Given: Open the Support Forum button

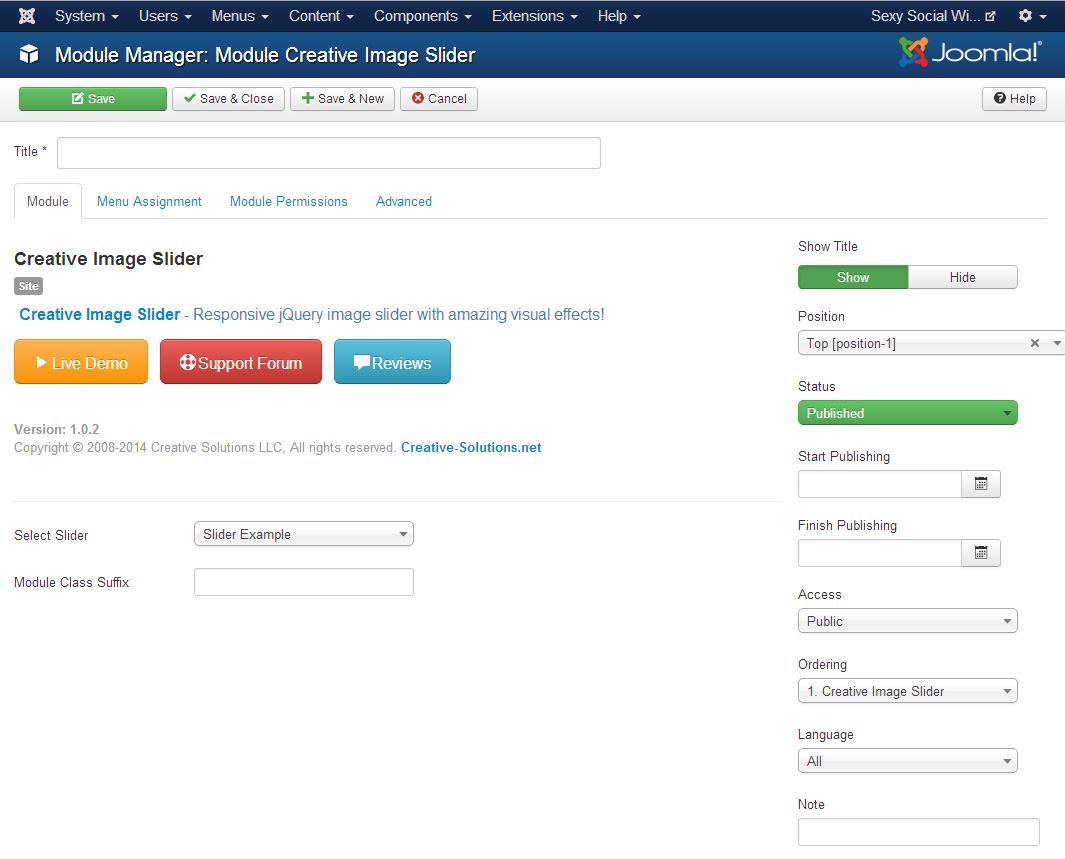Looking at the screenshot, I should 241,362.
